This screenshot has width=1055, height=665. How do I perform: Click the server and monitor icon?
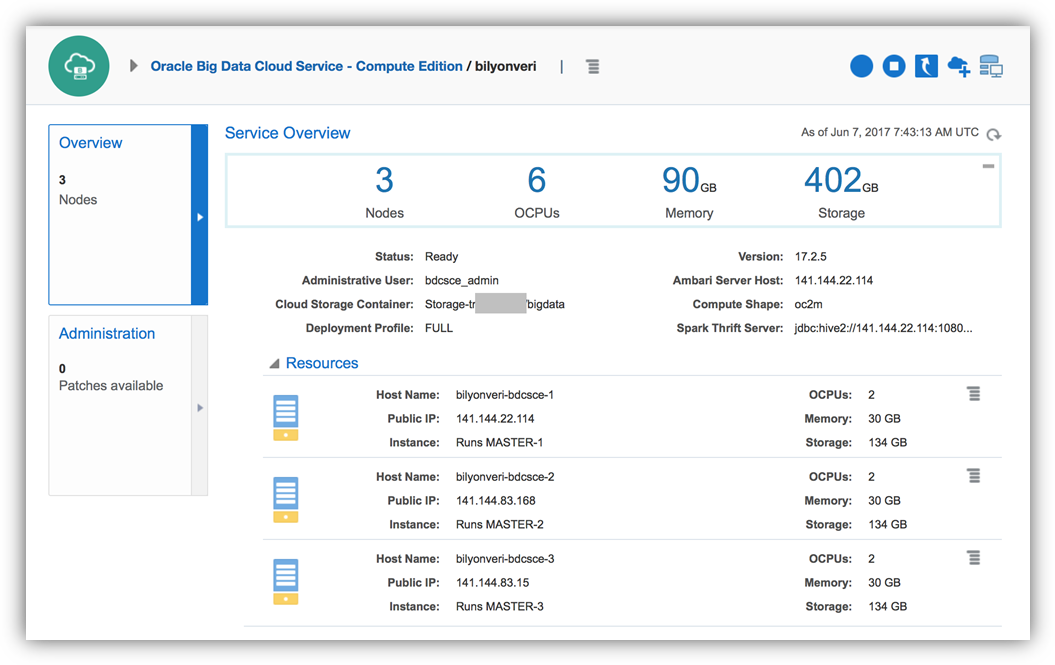pyautogui.click(x=991, y=66)
